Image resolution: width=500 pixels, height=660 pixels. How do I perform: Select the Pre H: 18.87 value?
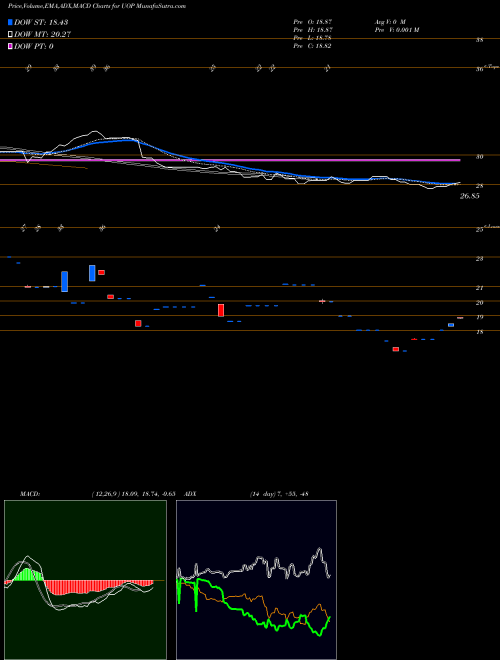(312, 29)
